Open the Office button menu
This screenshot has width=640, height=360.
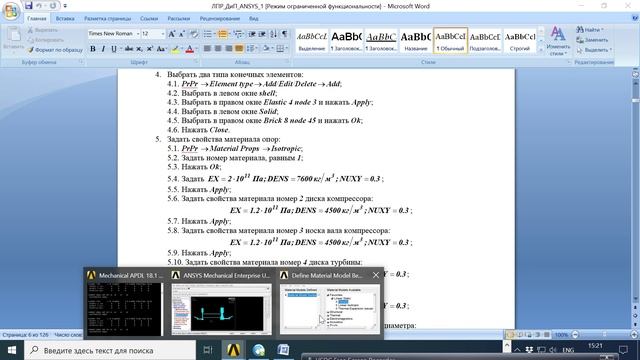click(11, 11)
